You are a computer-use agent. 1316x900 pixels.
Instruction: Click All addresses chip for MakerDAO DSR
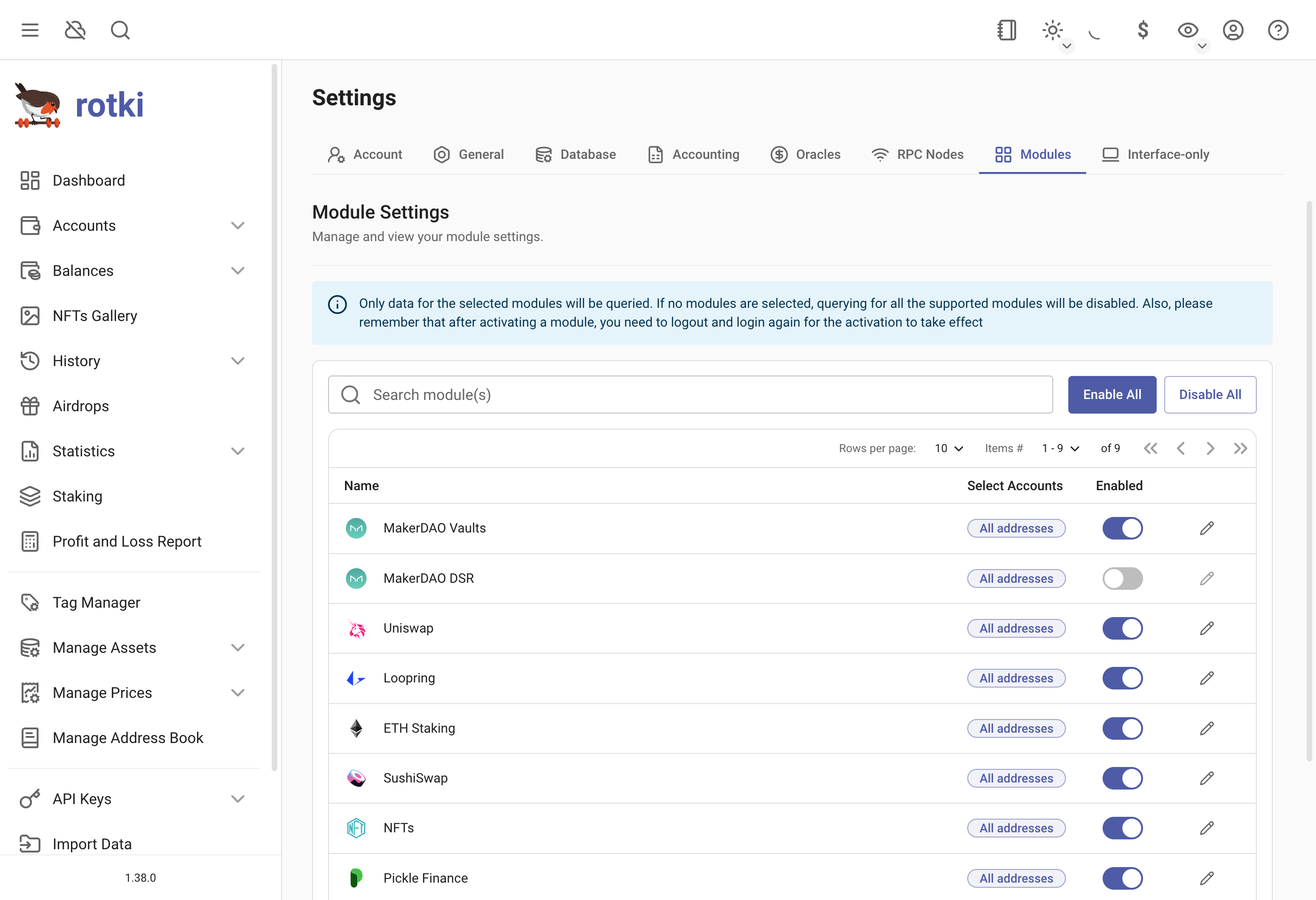click(1017, 578)
